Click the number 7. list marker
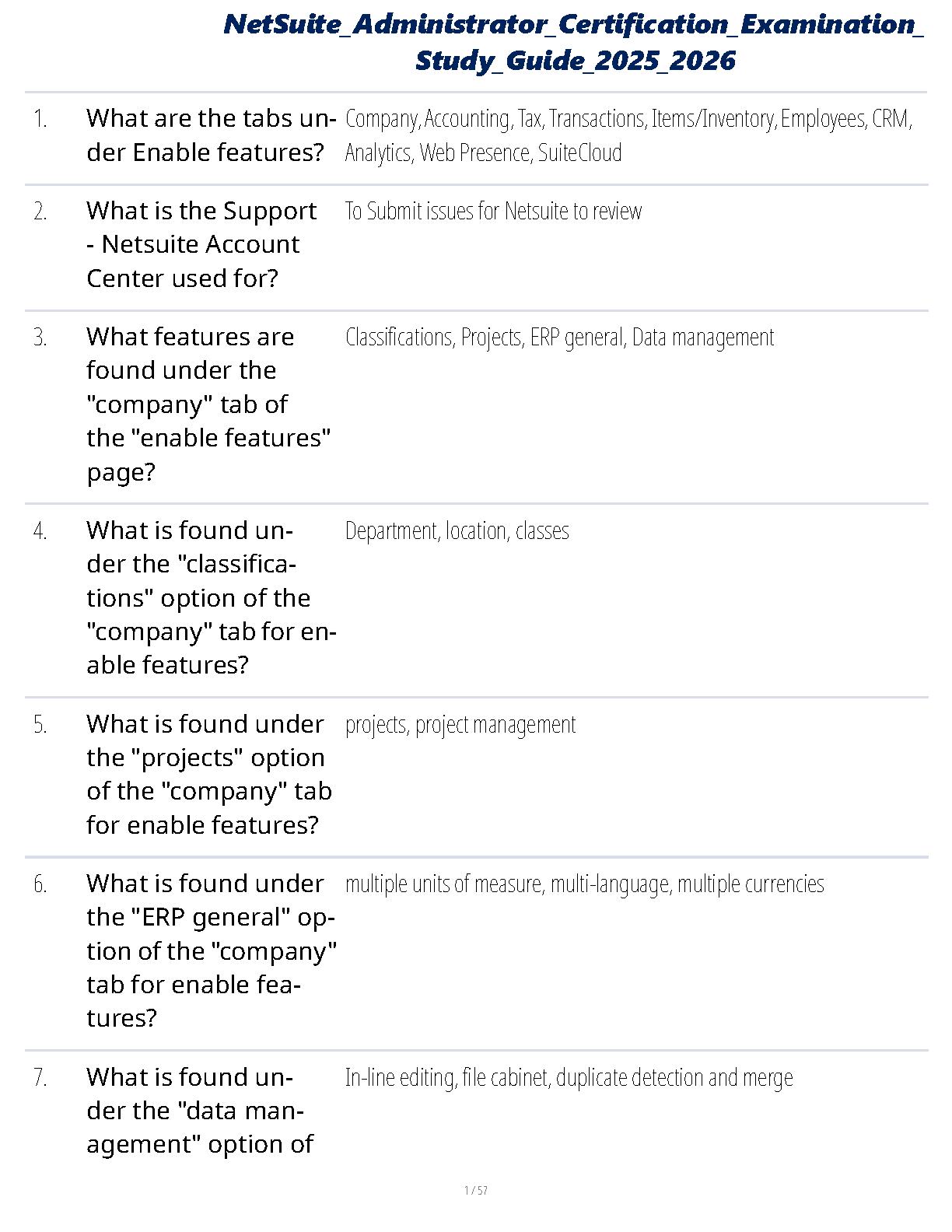The height and width of the screenshot is (1232, 952). tap(40, 1078)
